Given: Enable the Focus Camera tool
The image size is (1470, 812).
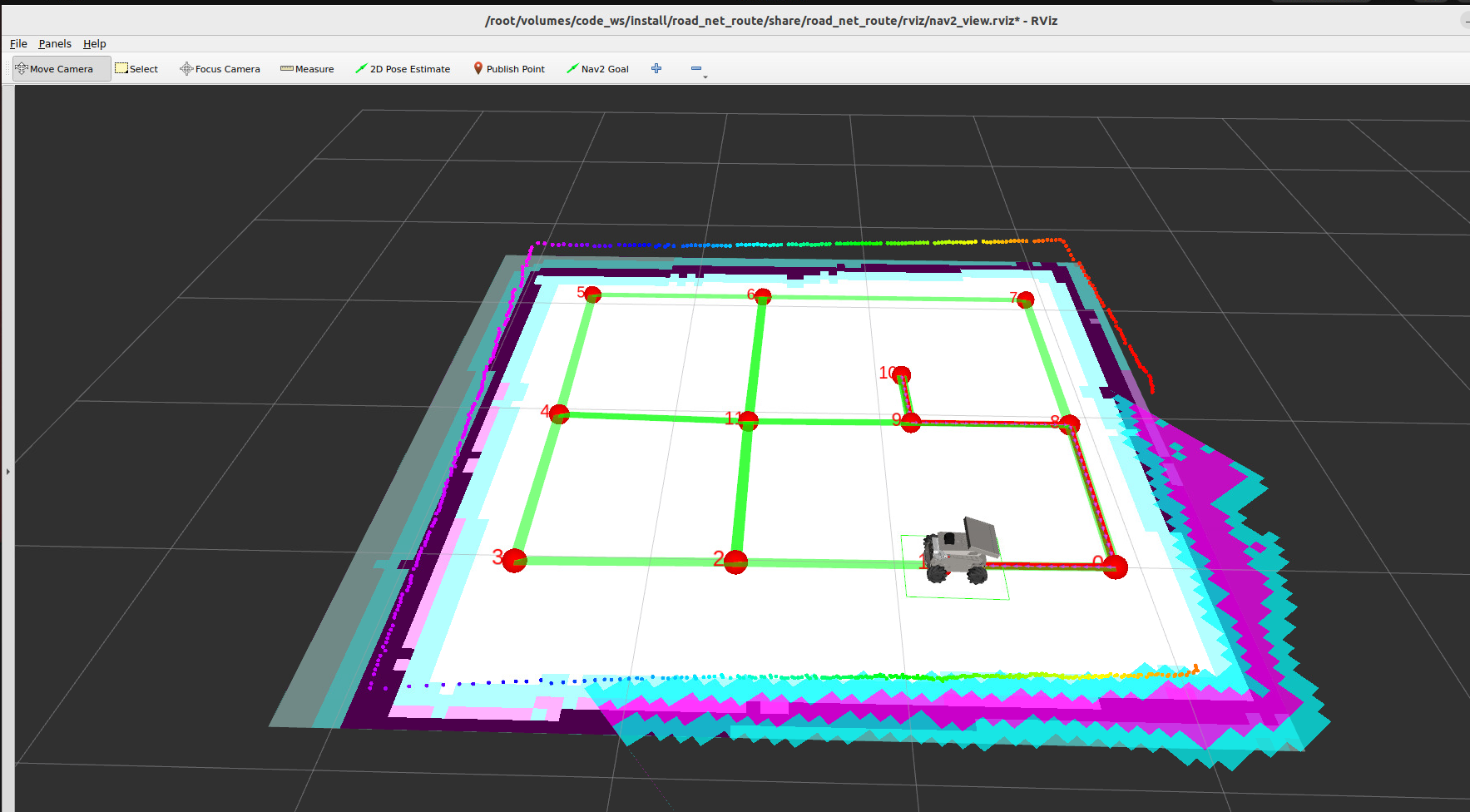Looking at the screenshot, I should pyautogui.click(x=220, y=69).
